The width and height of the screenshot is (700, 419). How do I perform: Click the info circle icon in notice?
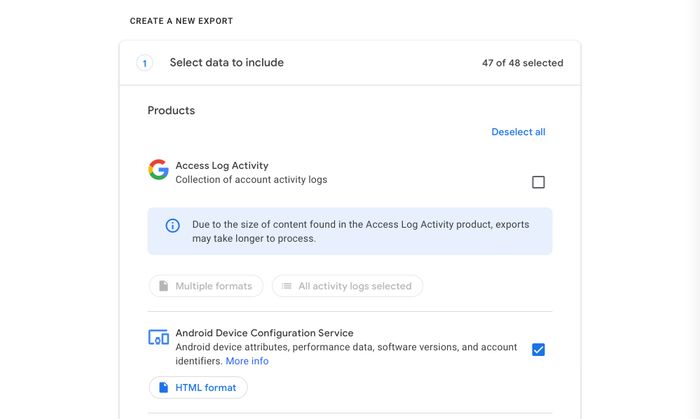coord(173,225)
